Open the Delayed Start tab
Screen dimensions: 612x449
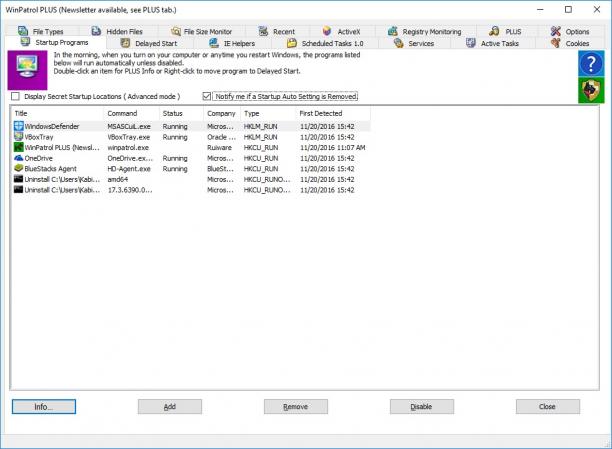(x=149, y=43)
